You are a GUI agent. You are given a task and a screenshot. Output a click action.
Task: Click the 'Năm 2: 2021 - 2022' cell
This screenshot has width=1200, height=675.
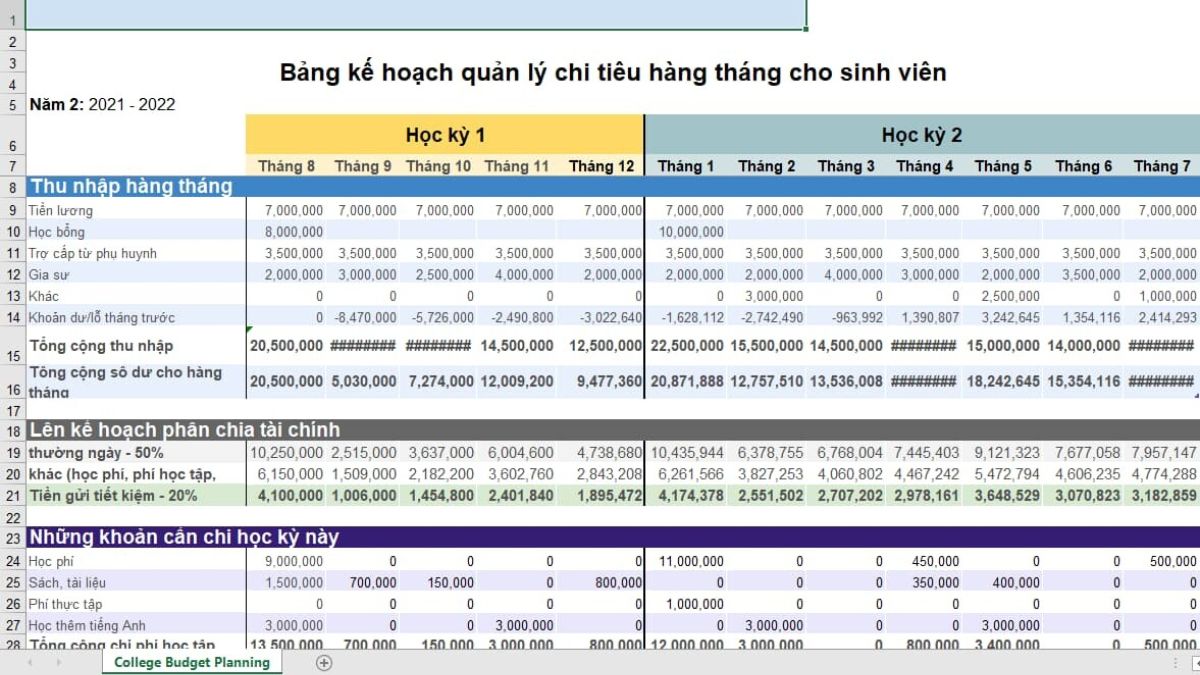[103, 104]
